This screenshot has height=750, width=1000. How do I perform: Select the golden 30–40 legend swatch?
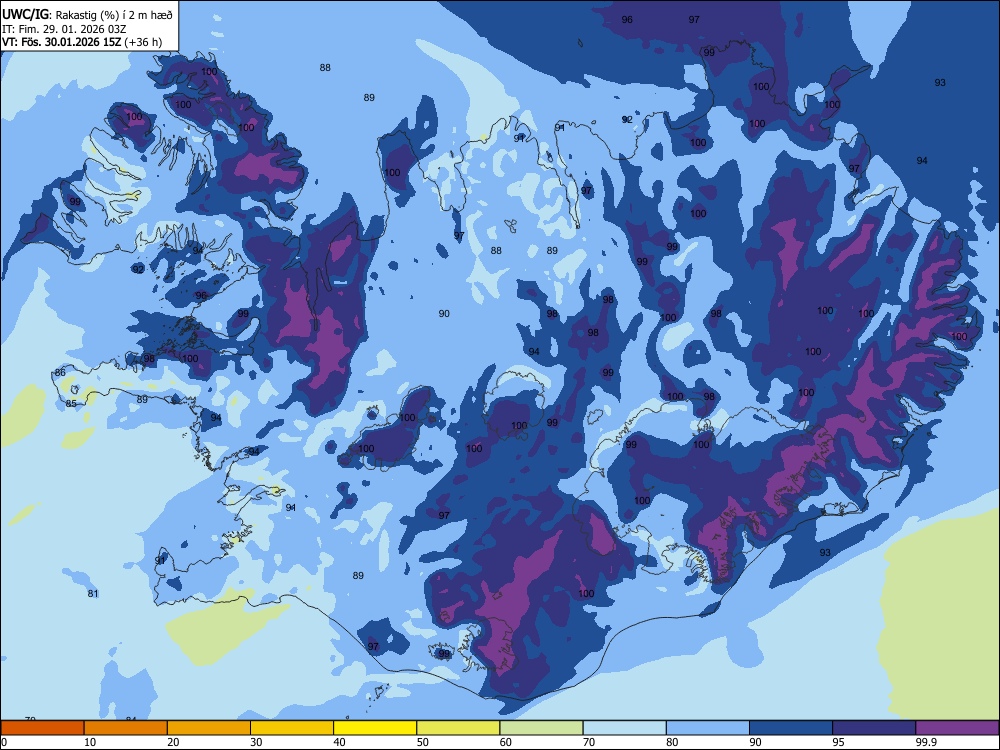click(x=292, y=728)
